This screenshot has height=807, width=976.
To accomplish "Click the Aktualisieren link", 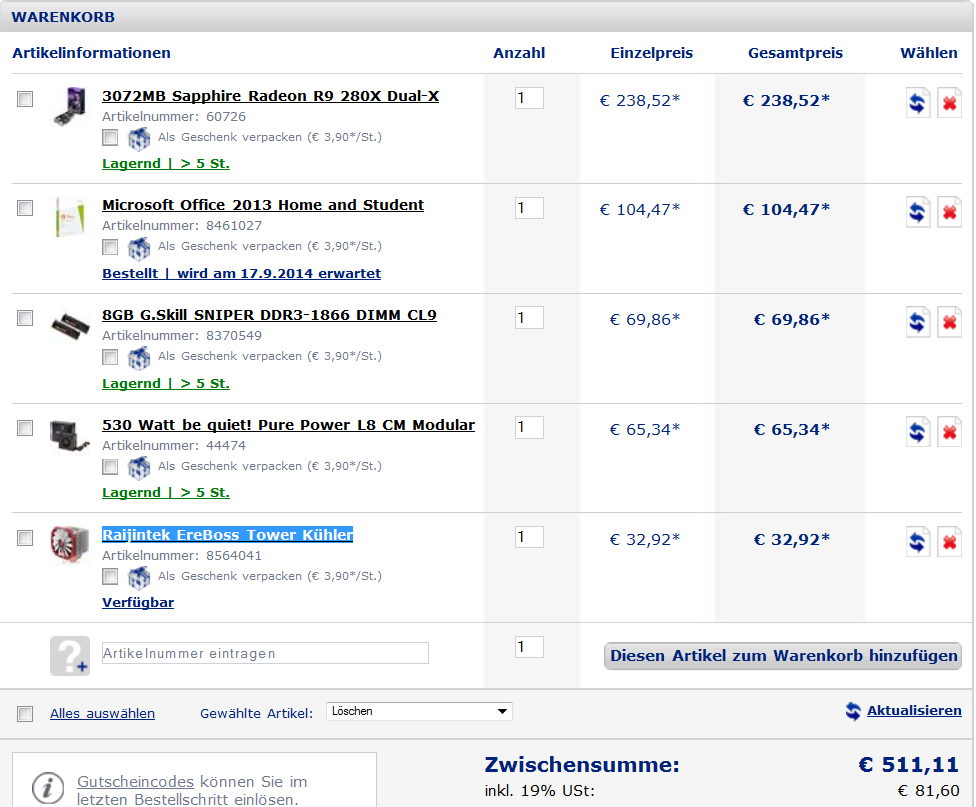I will coord(914,710).
